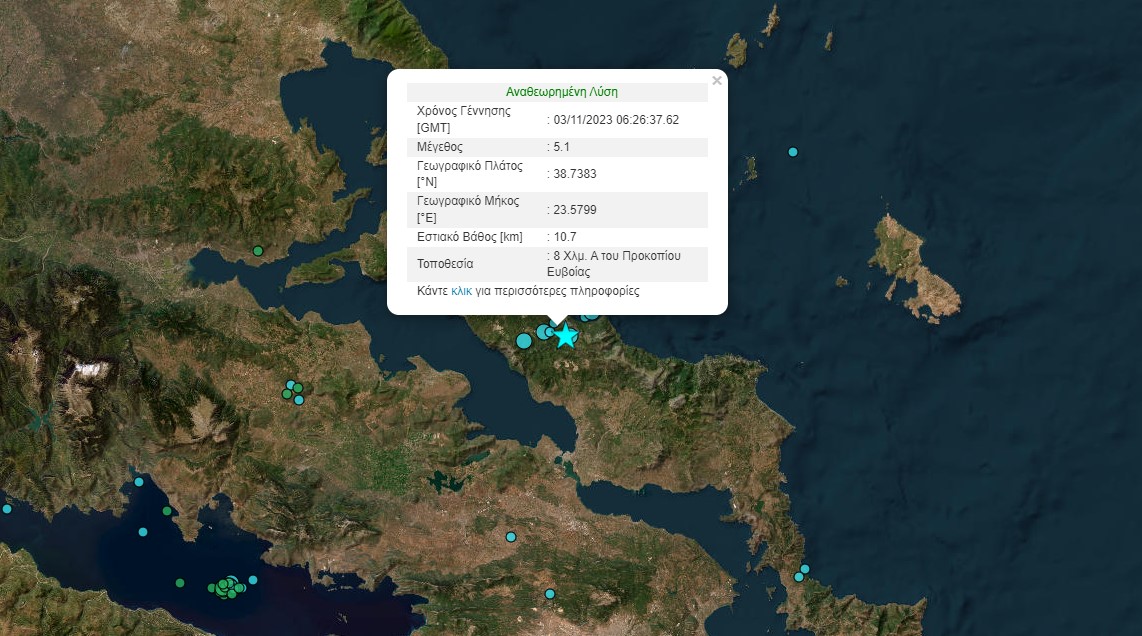This screenshot has width=1142, height=636.
Task: Select the cyan marker at the far left map edge
Action: [x=6, y=509]
